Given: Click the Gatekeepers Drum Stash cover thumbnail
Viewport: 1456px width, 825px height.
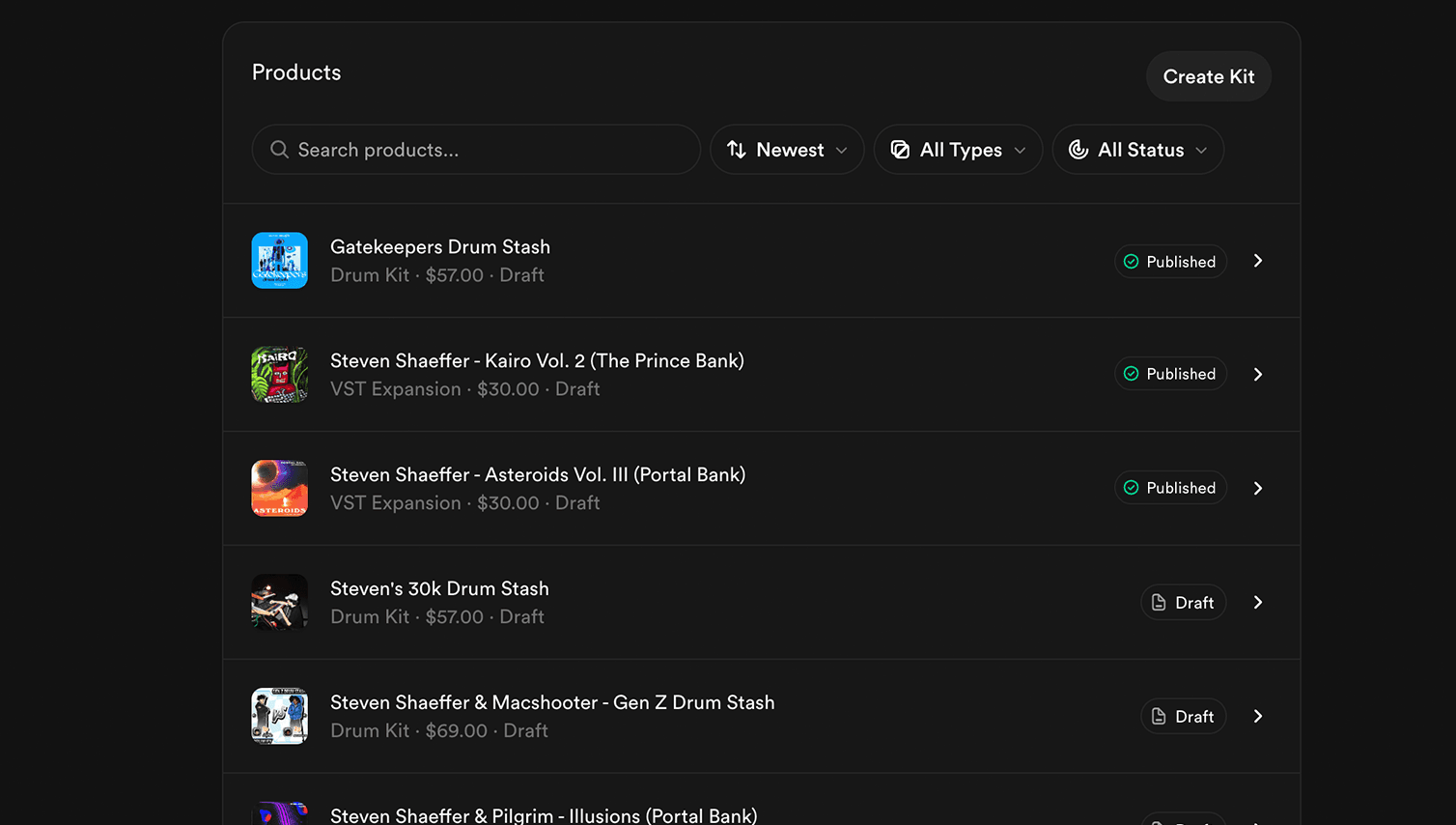Looking at the screenshot, I should 279,261.
